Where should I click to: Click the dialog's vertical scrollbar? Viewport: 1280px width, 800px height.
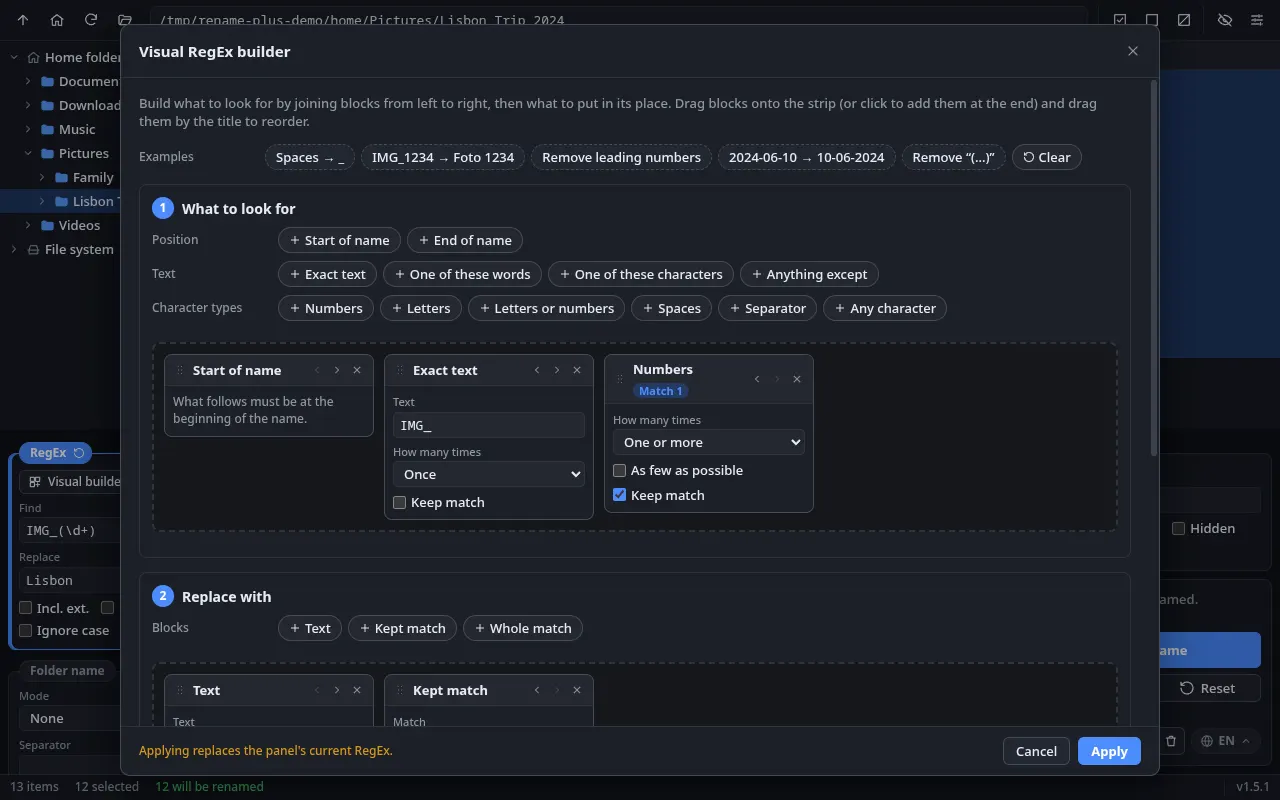point(1153,270)
